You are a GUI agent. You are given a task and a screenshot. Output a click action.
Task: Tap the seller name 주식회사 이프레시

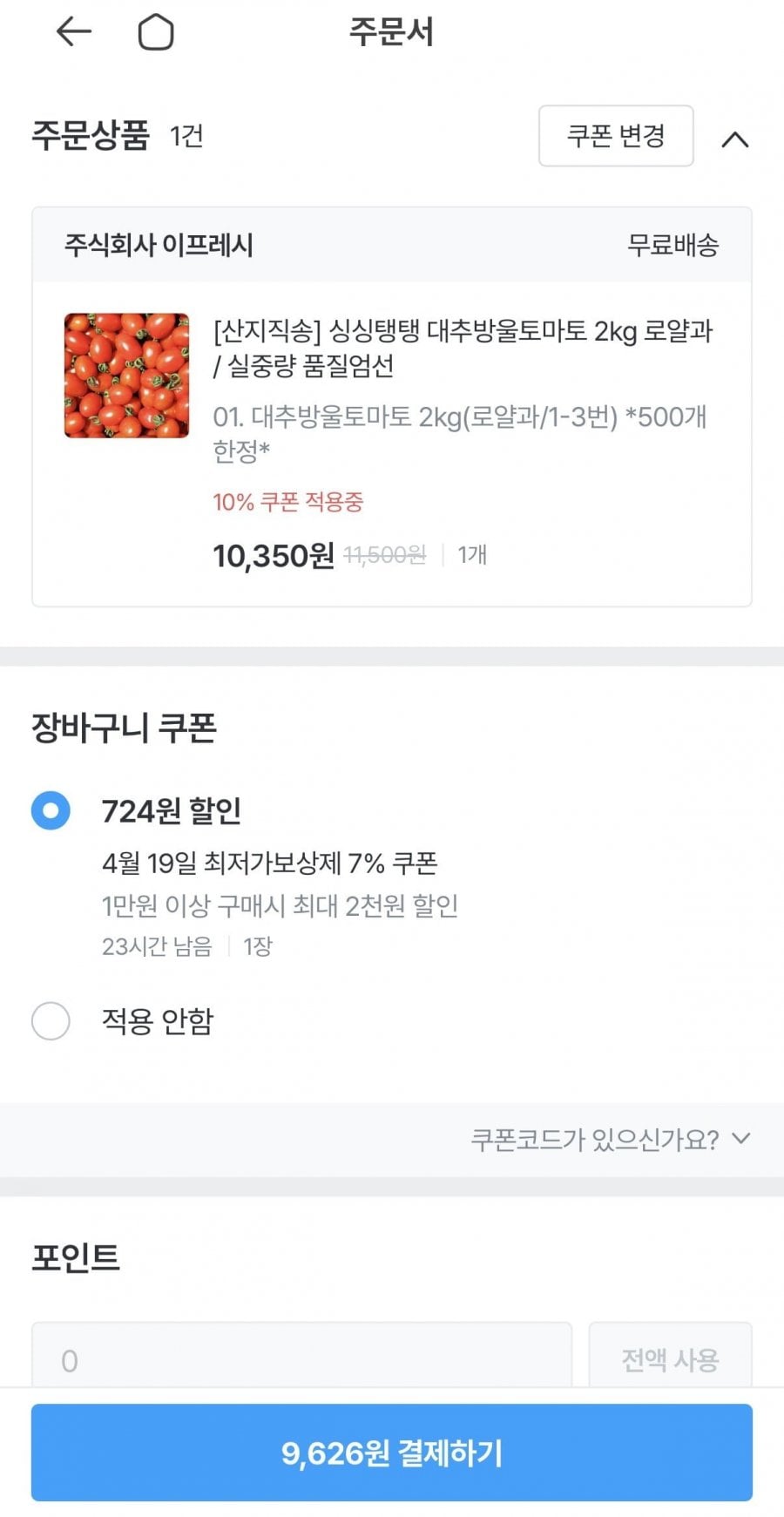pos(159,245)
